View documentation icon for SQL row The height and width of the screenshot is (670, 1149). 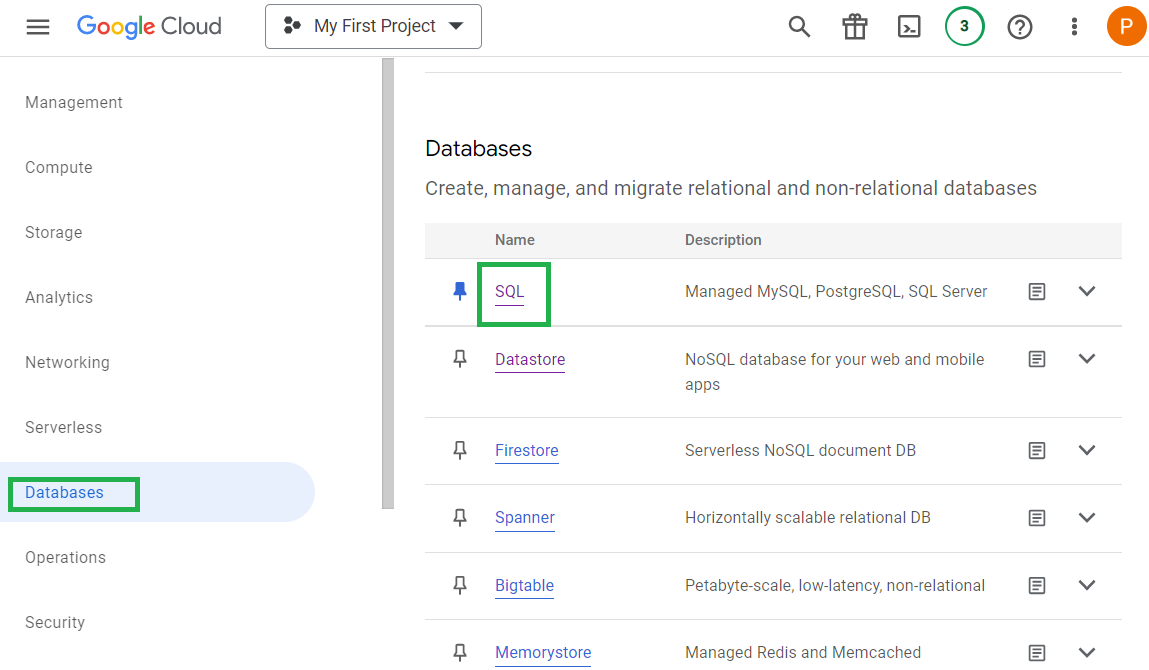[x=1037, y=292]
